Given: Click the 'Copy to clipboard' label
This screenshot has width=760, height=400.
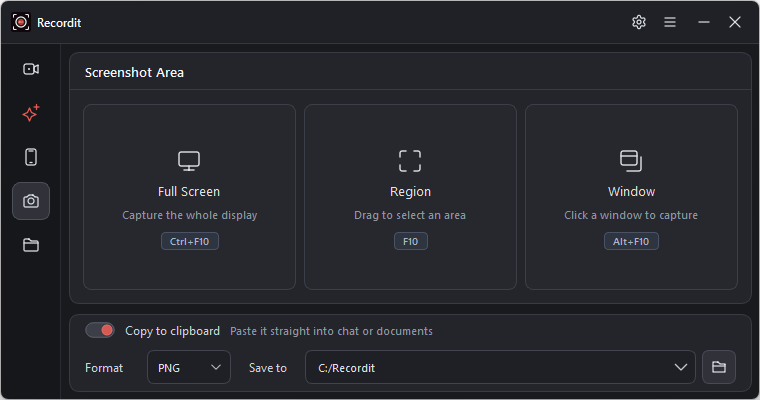Looking at the screenshot, I should [x=173, y=331].
